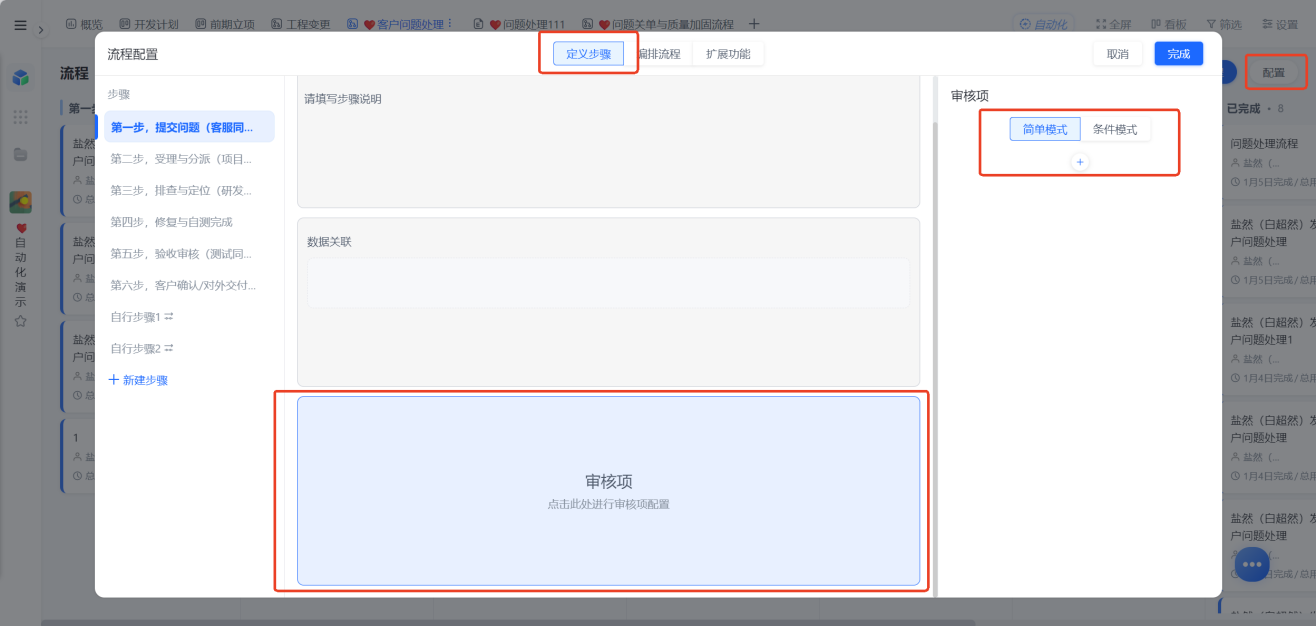The height and width of the screenshot is (626, 1316).
Task: Select 自行步骤2 in step list
Action: click(189, 348)
